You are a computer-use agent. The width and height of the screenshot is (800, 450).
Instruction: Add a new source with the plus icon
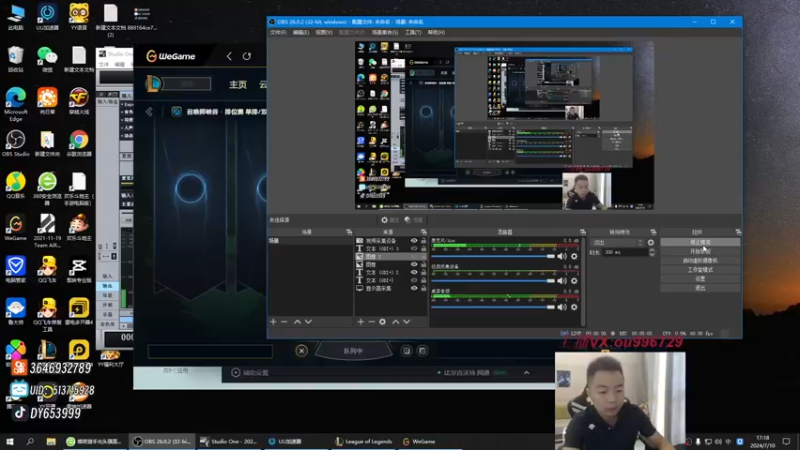[361, 322]
